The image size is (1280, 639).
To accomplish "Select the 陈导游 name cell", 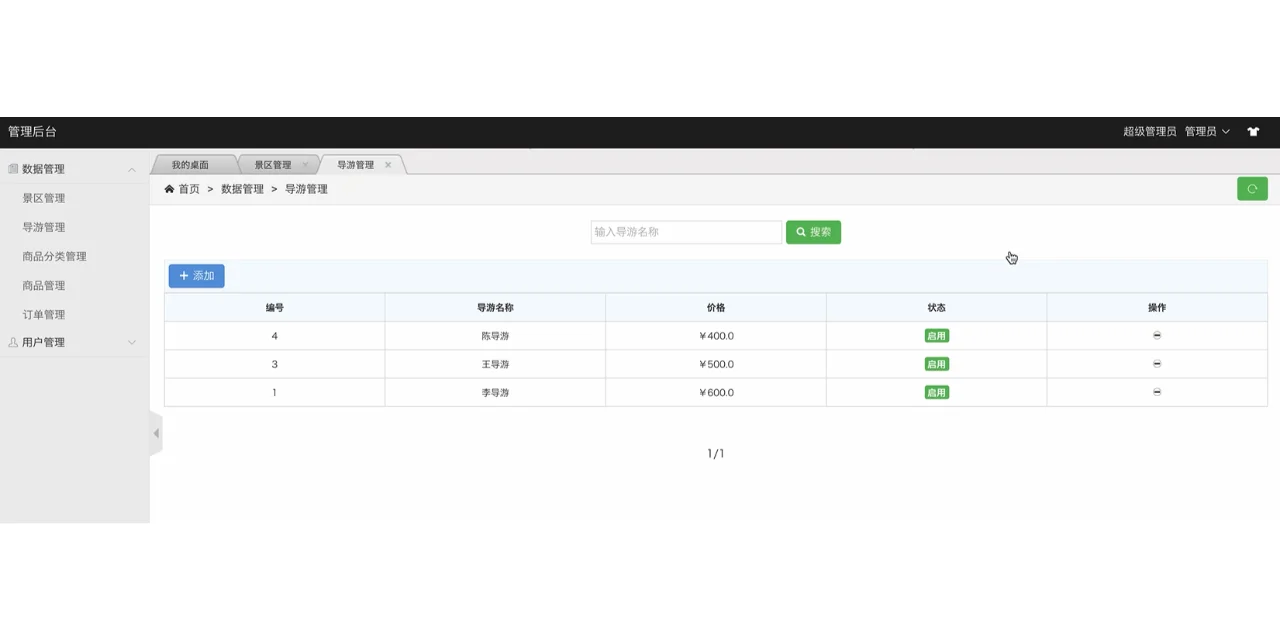I will (495, 336).
